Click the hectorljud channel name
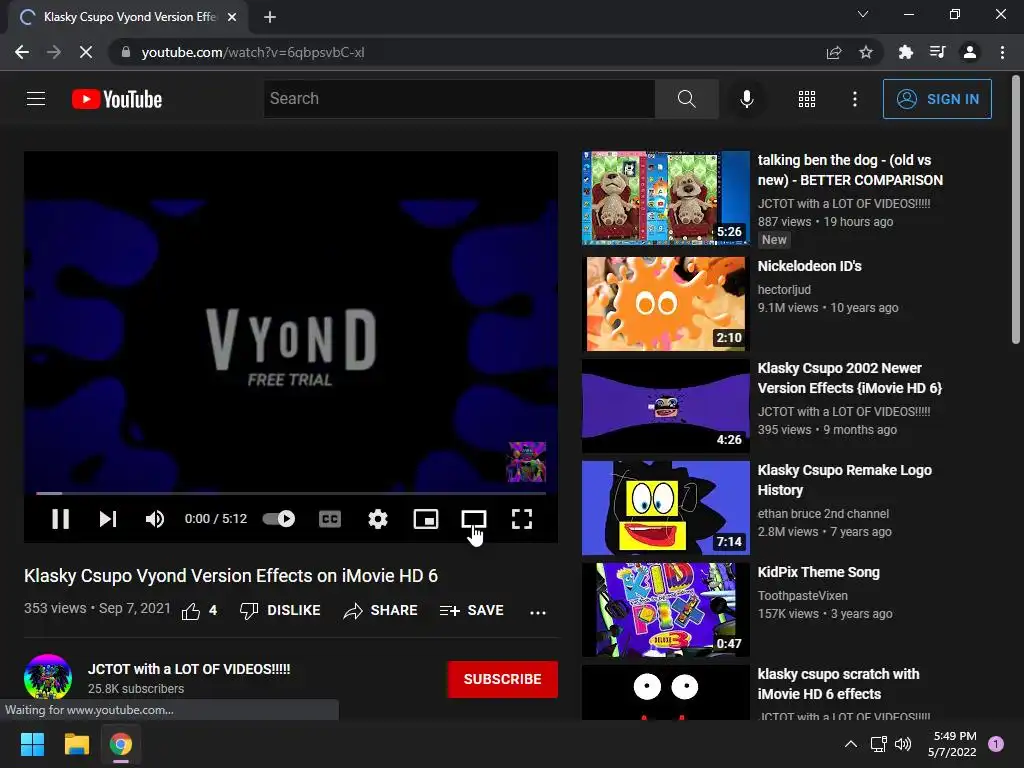 pos(784,289)
